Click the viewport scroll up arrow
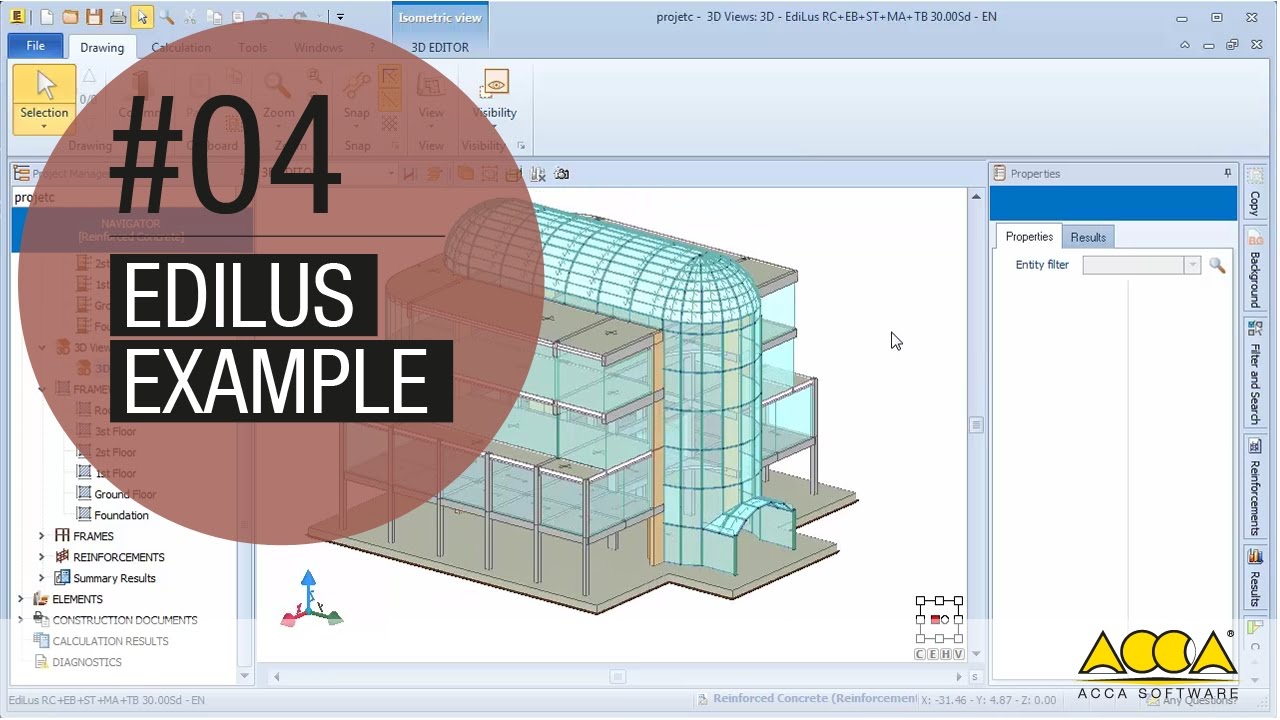Viewport: 1280px width, 720px height. (x=976, y=197)
